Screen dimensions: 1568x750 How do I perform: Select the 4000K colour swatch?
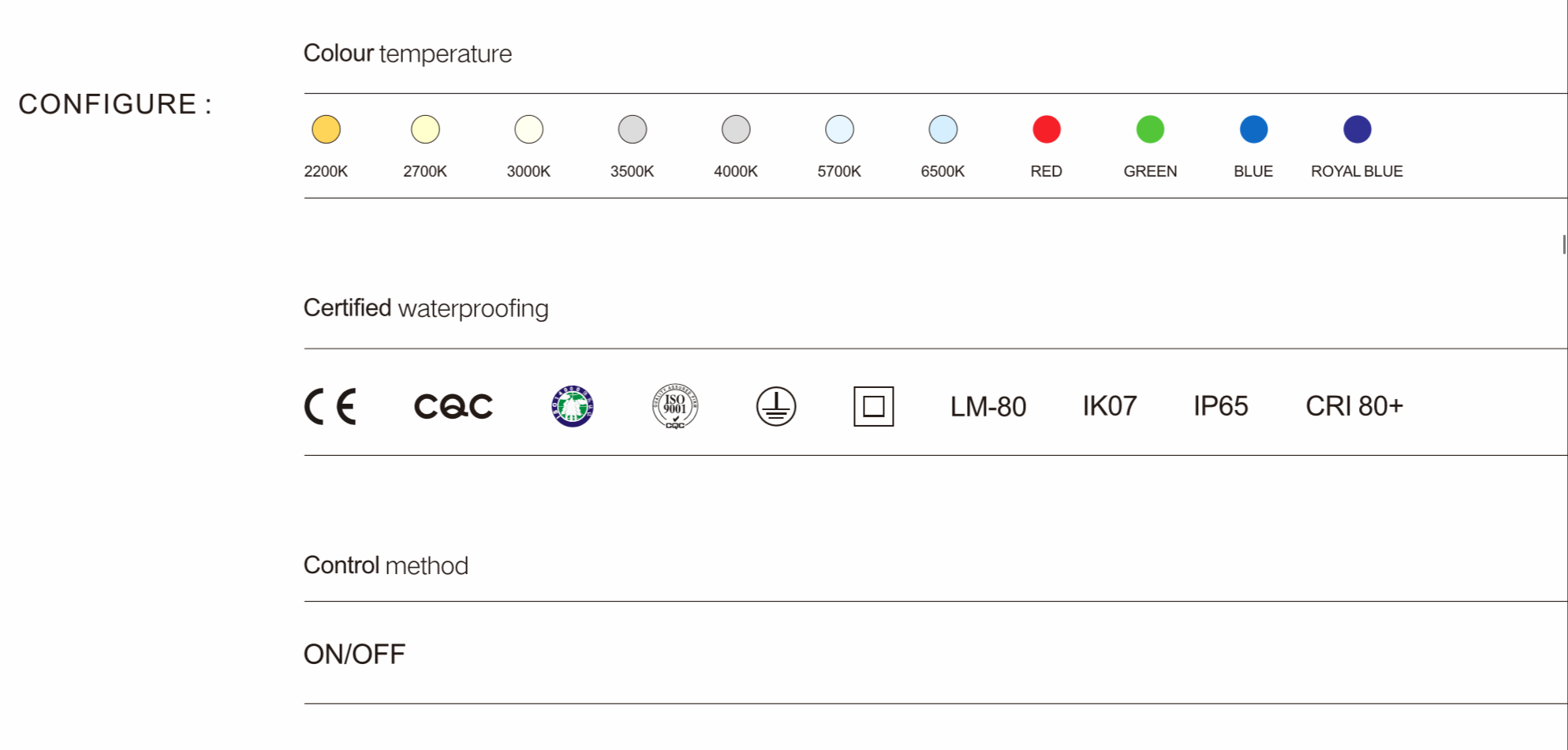(736, 129)
